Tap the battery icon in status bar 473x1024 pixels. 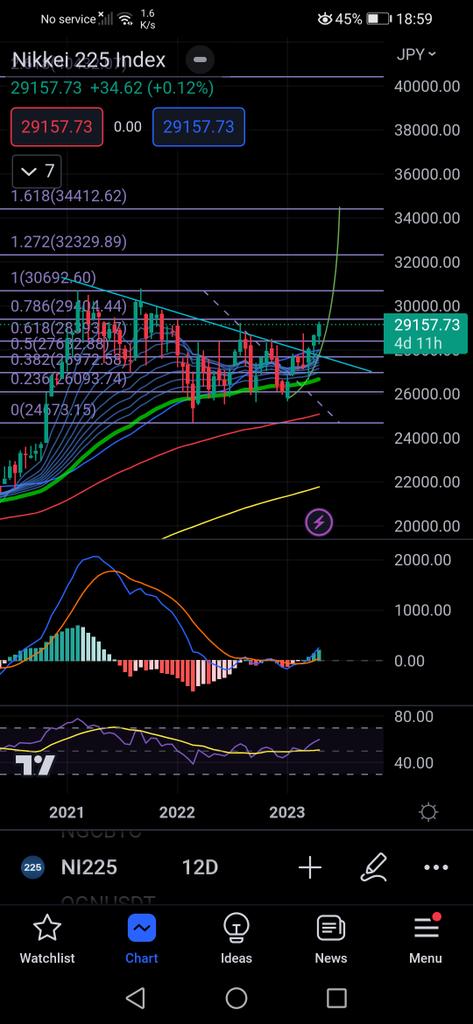click(x=378, y=19)
